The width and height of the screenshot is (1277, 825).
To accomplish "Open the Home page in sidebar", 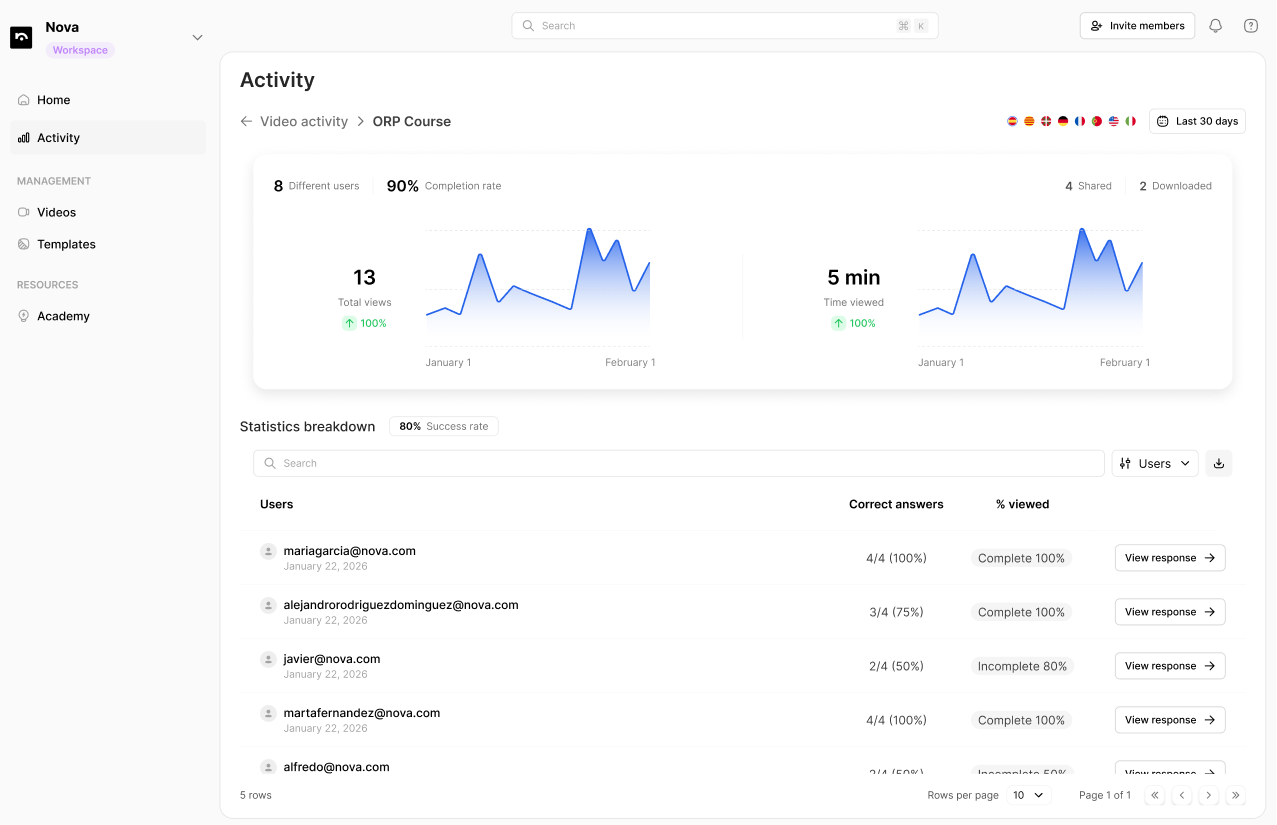I will [108, 100].
